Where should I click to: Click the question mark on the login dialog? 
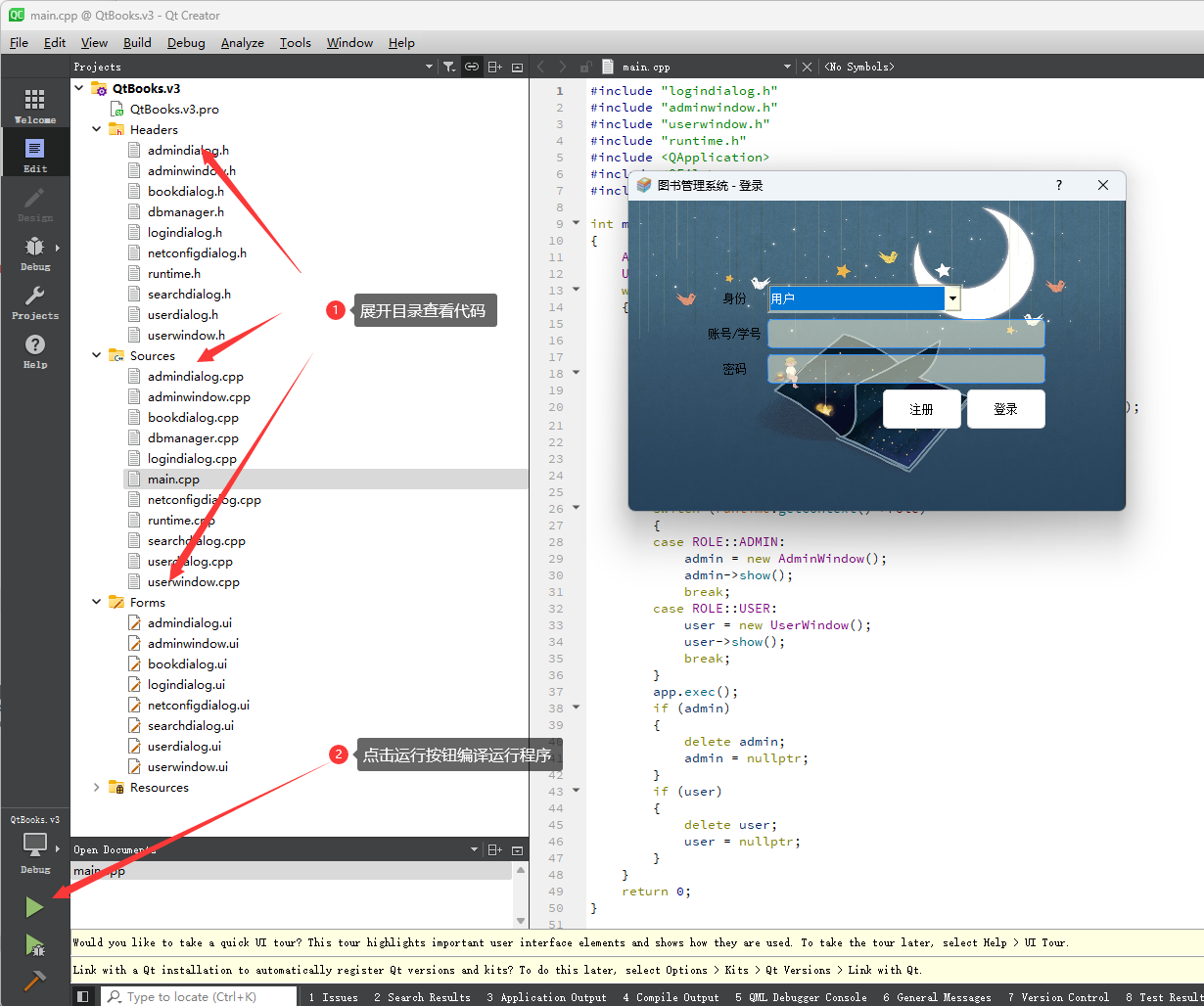pyautogui.click(x=1059, y=185)
